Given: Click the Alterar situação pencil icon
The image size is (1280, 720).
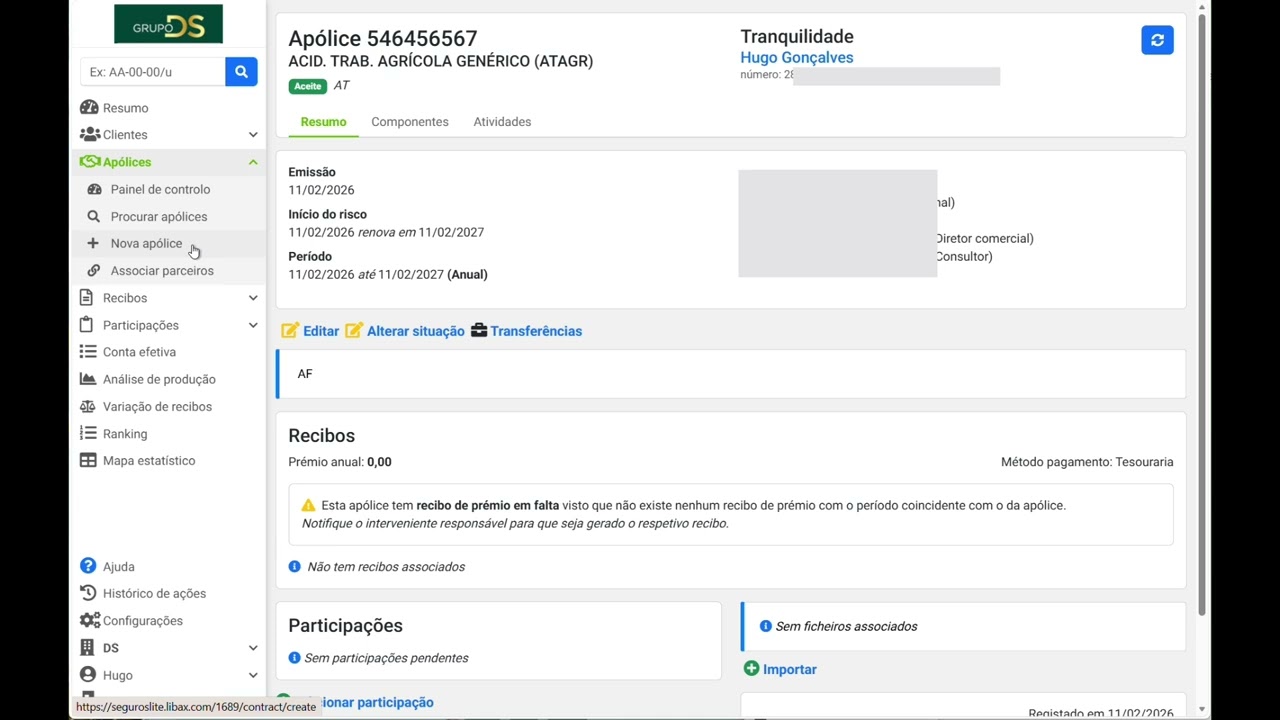Looking at the screenshot, I should coord(354,331).
